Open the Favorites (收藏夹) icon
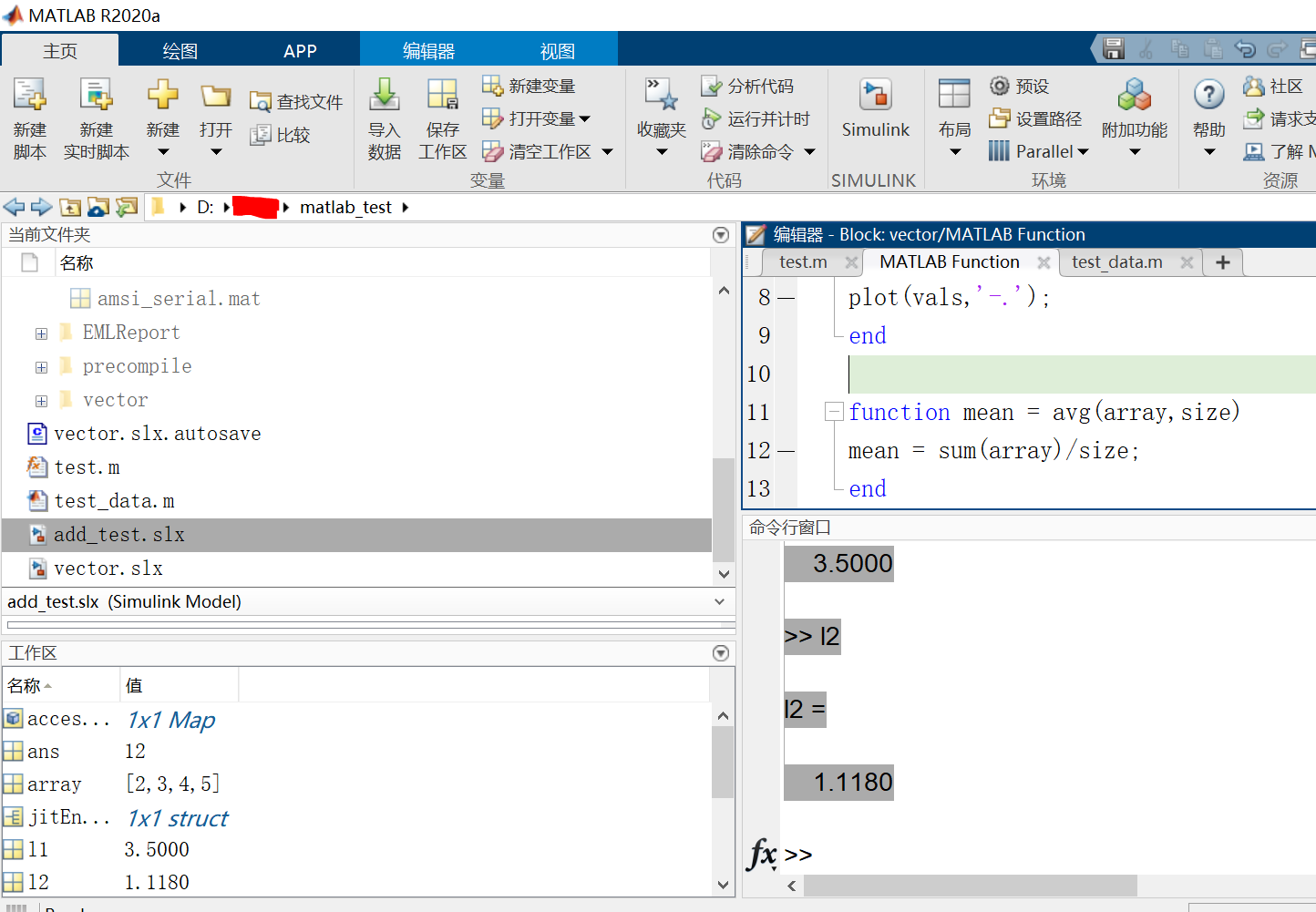This screenshot has height=912, width=1316. pos(661,95)
